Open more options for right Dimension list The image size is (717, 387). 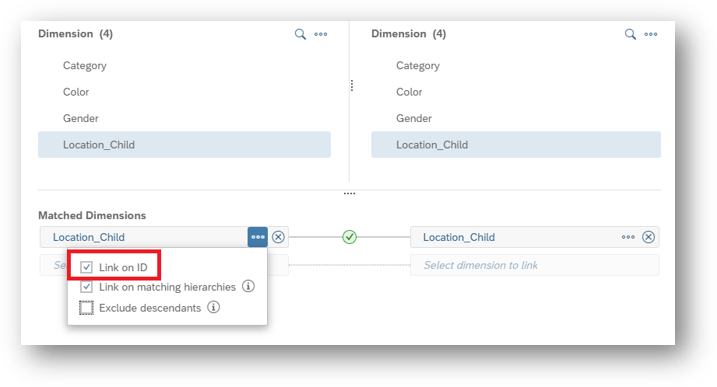tap(651, 34)
